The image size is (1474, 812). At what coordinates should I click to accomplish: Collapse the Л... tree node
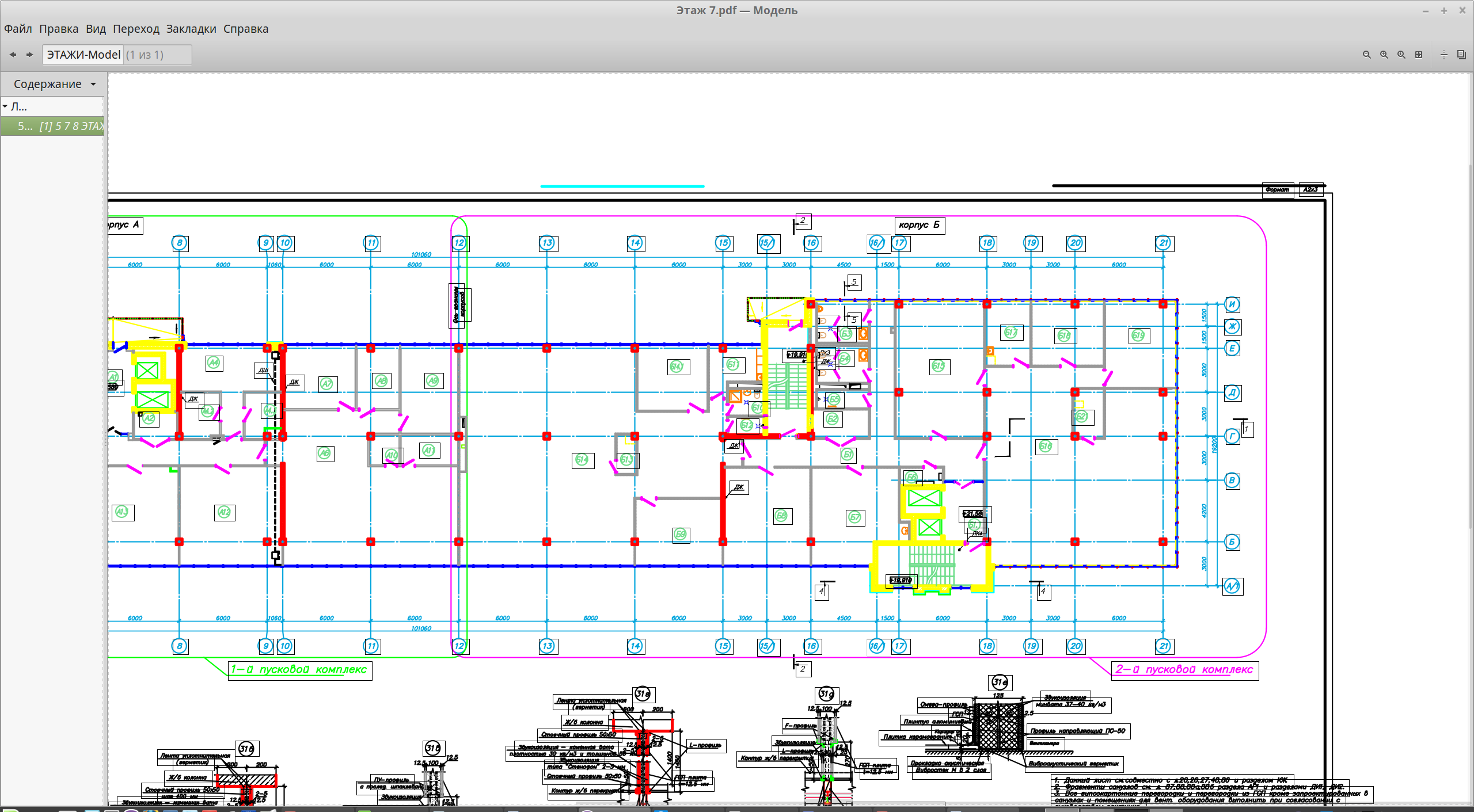click(5, 106)
